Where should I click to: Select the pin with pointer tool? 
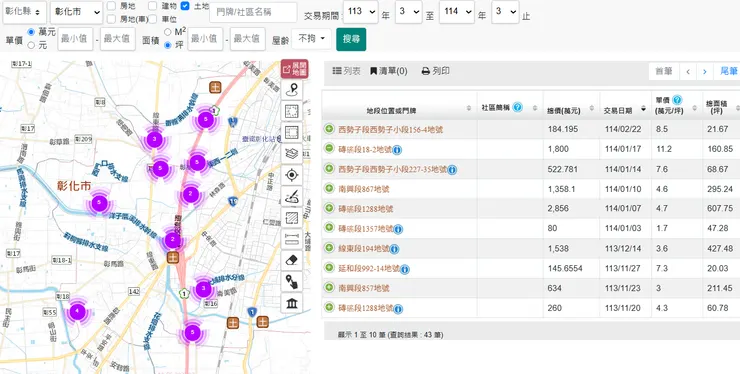[x=292, y=281]
